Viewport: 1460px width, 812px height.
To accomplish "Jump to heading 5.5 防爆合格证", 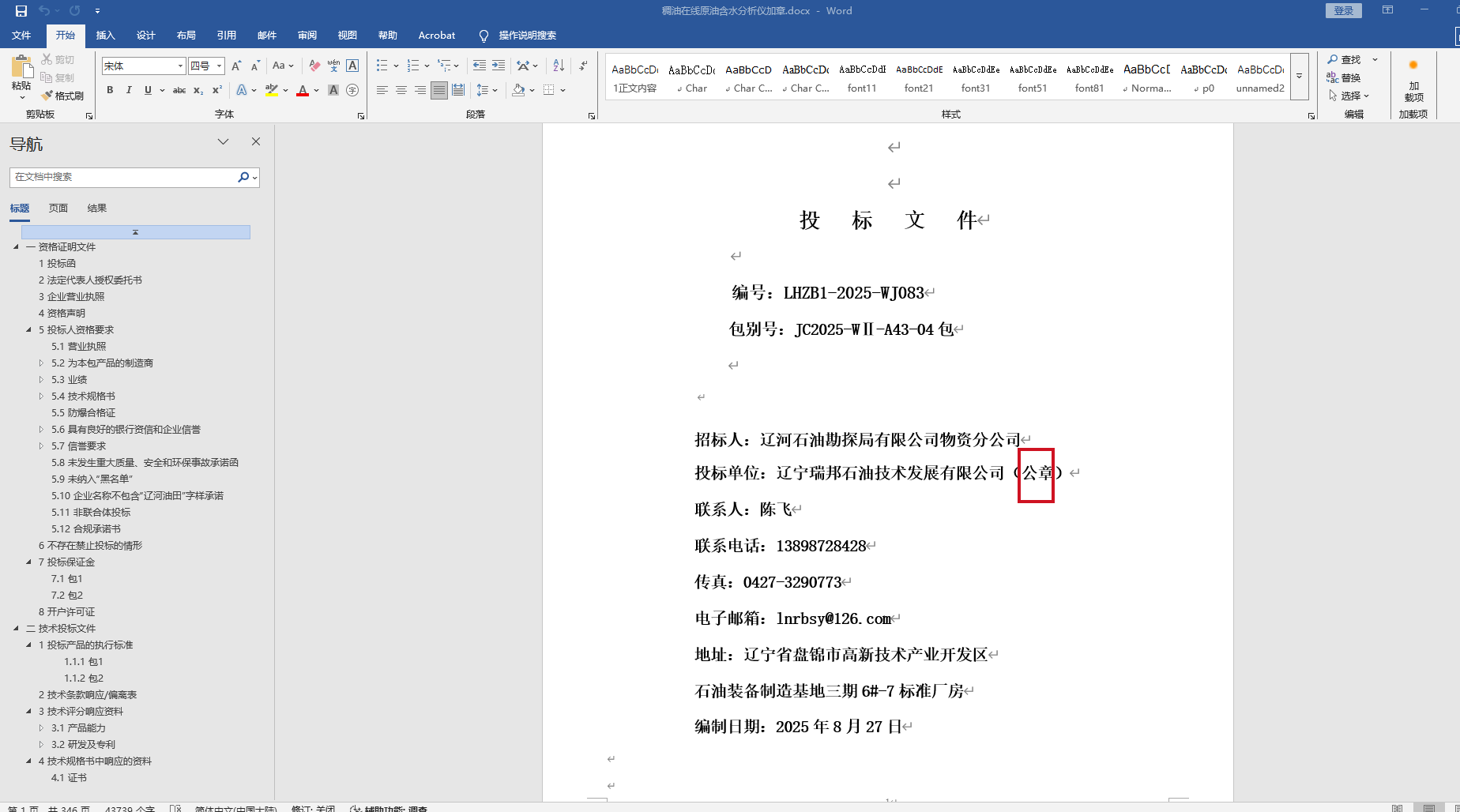I will [x=84, y=413].
